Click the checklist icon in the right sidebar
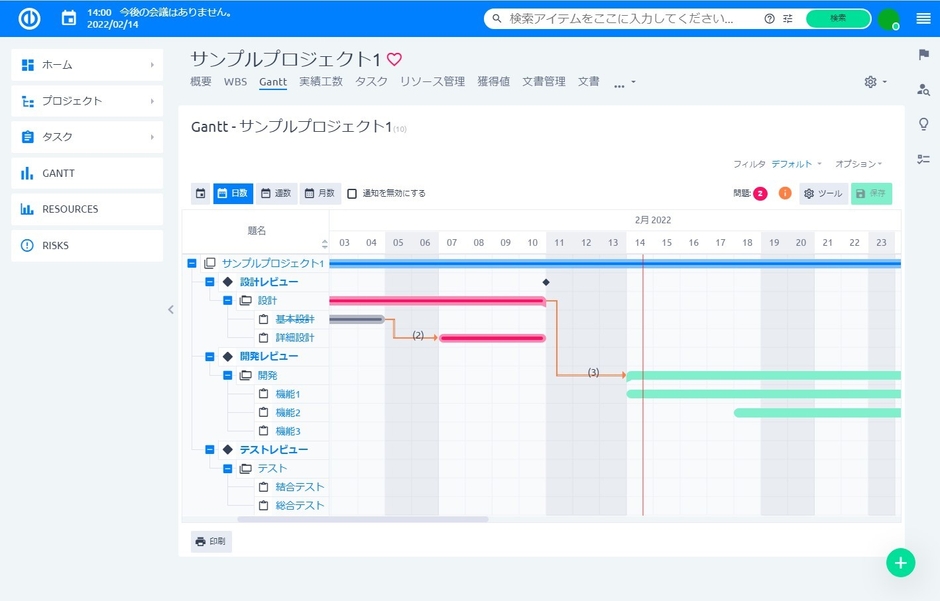The image size is (940, 601). pos(923,158)
